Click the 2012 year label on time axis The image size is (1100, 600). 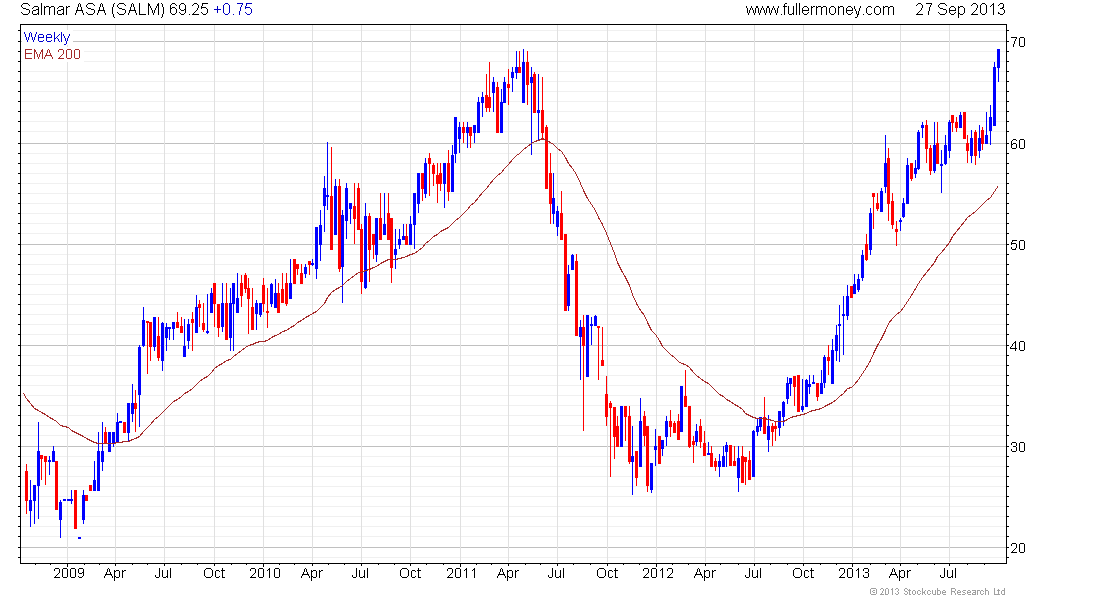point(657,573)
